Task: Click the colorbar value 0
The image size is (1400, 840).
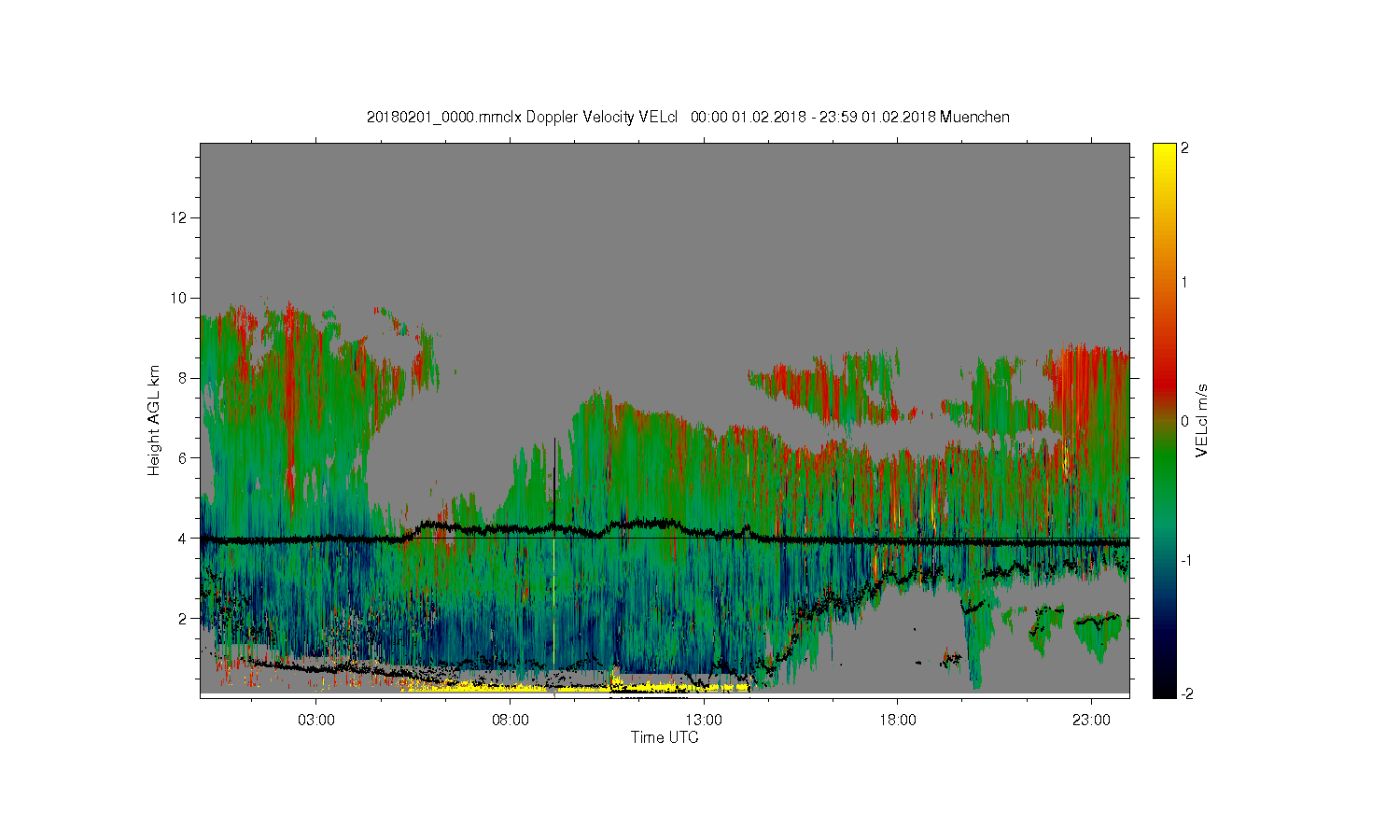Action: [x=1184, y=421]
